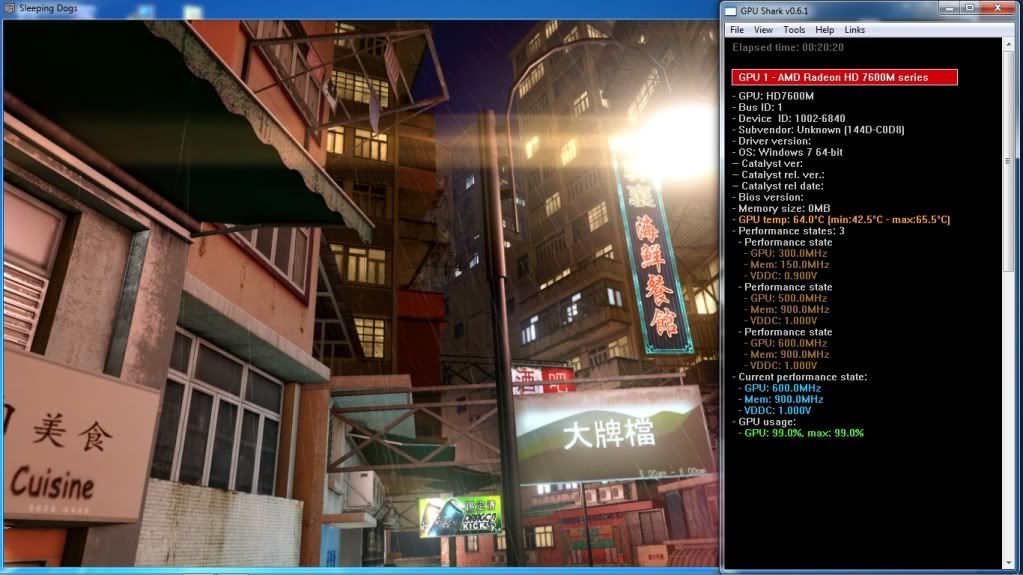Click the Sleeping Dogs window title icon
The image size is (1023, 575).
[x=9, y=8]
